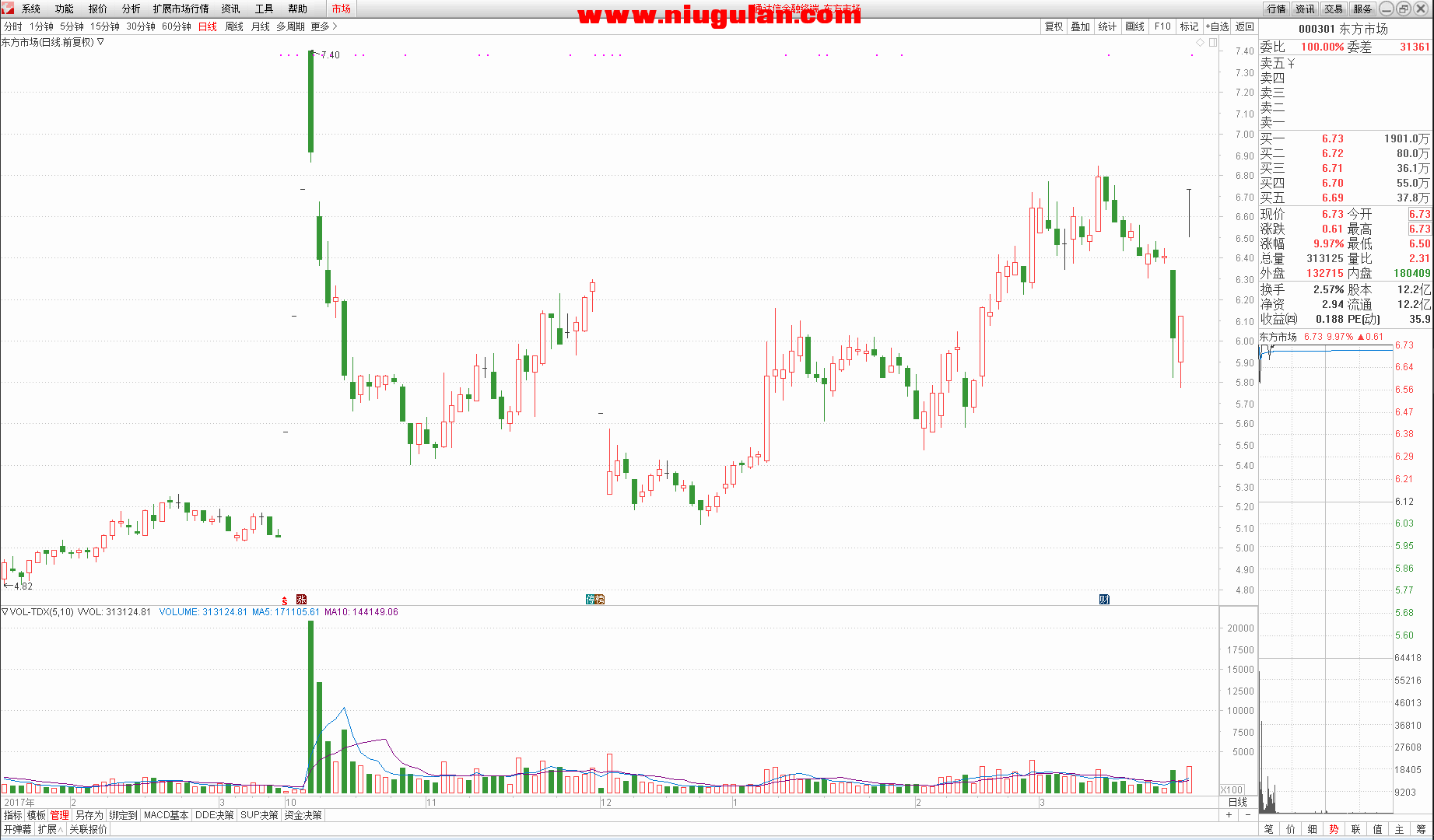Open the 画线 drawing tool
This screenshot has width=1434, height=840.
[1135, 26]
